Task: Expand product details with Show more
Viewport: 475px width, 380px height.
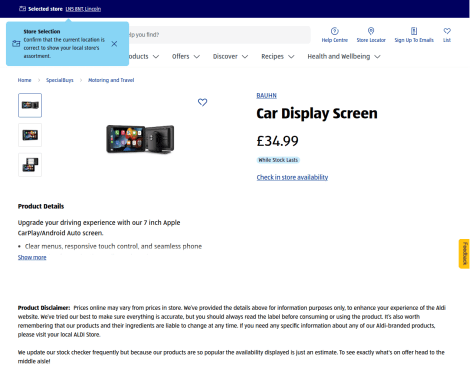Action: [x=32, y=257]
